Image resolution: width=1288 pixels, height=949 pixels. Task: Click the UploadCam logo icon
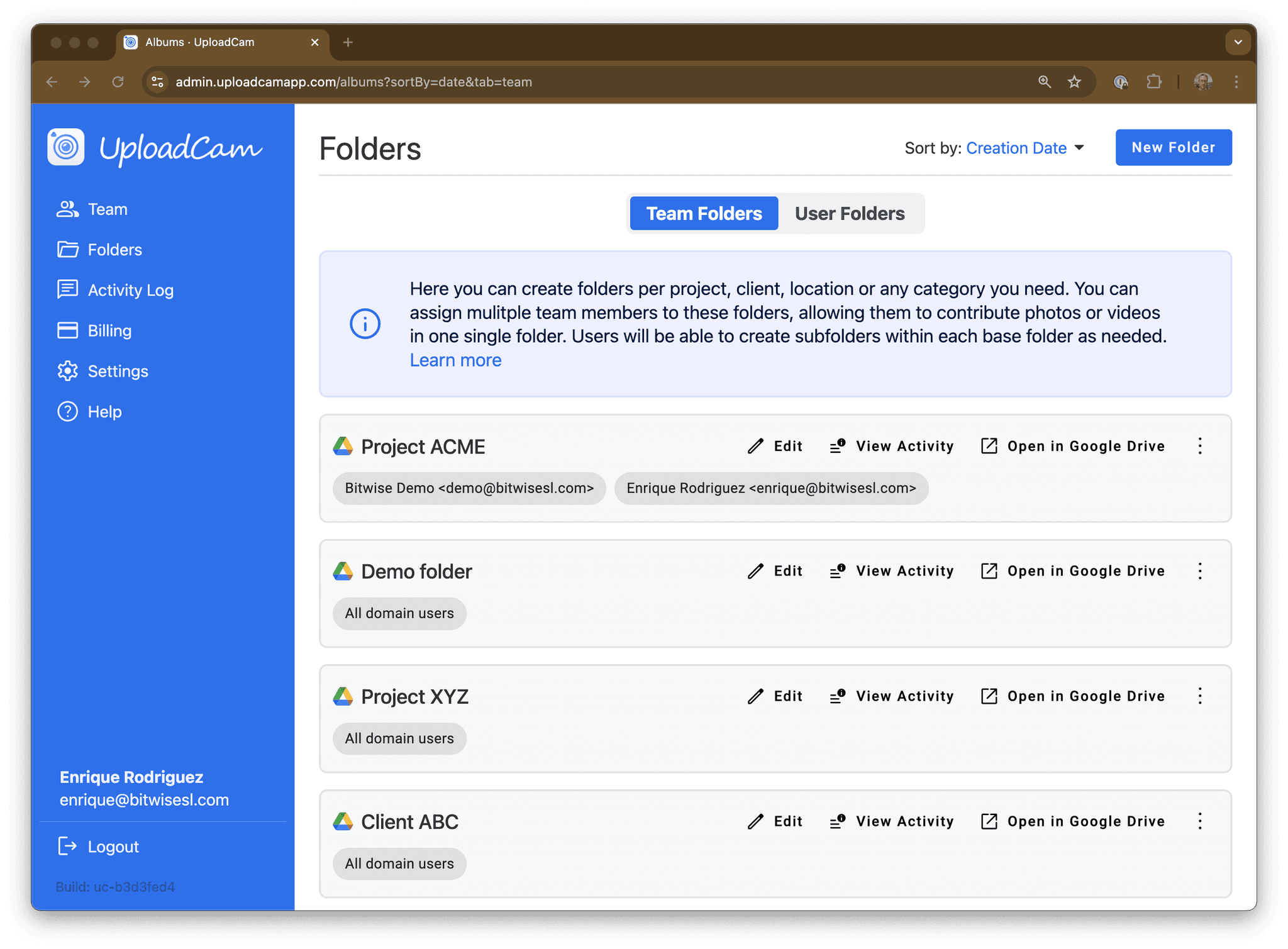(66, 147)
